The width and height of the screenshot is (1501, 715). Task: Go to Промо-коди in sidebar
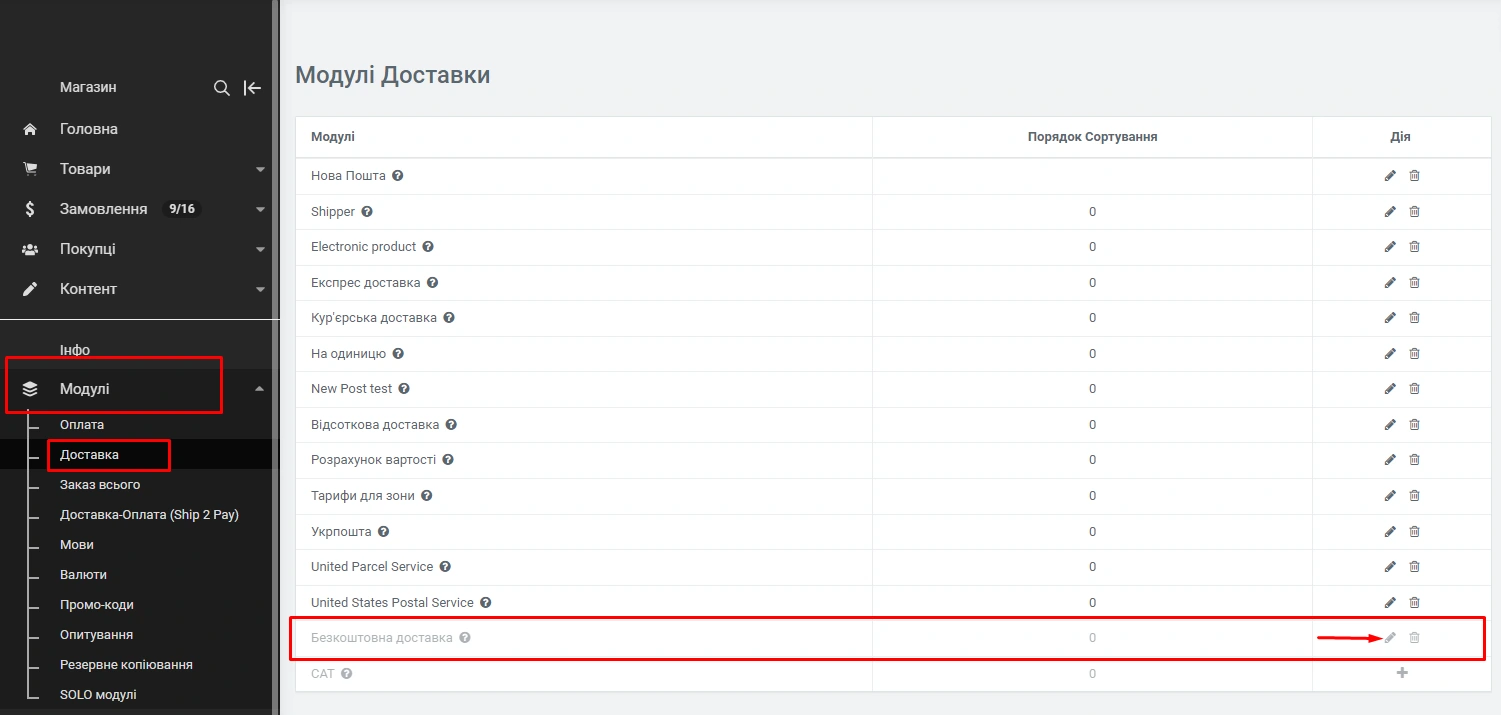pos(96,605)
